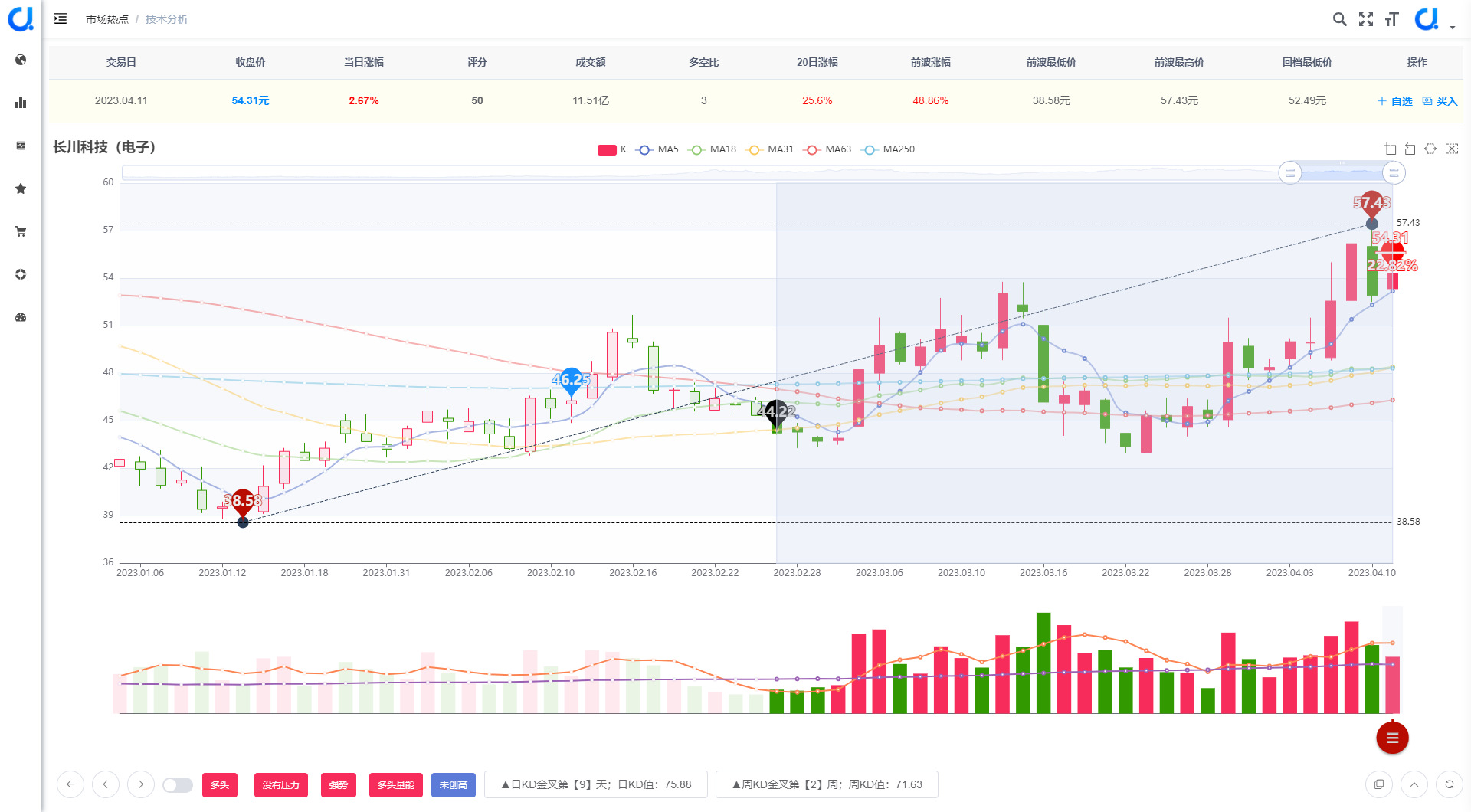Viewport: 1471px width, 812px height.
Task: Click the data zoom selected range bar
Action: click(x=1342, y=172)
